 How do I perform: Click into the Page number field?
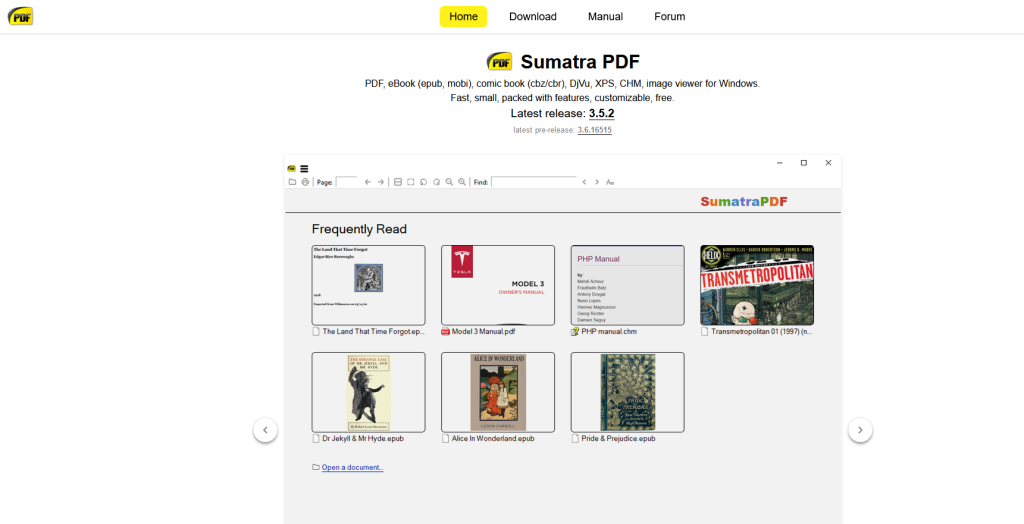346,182
